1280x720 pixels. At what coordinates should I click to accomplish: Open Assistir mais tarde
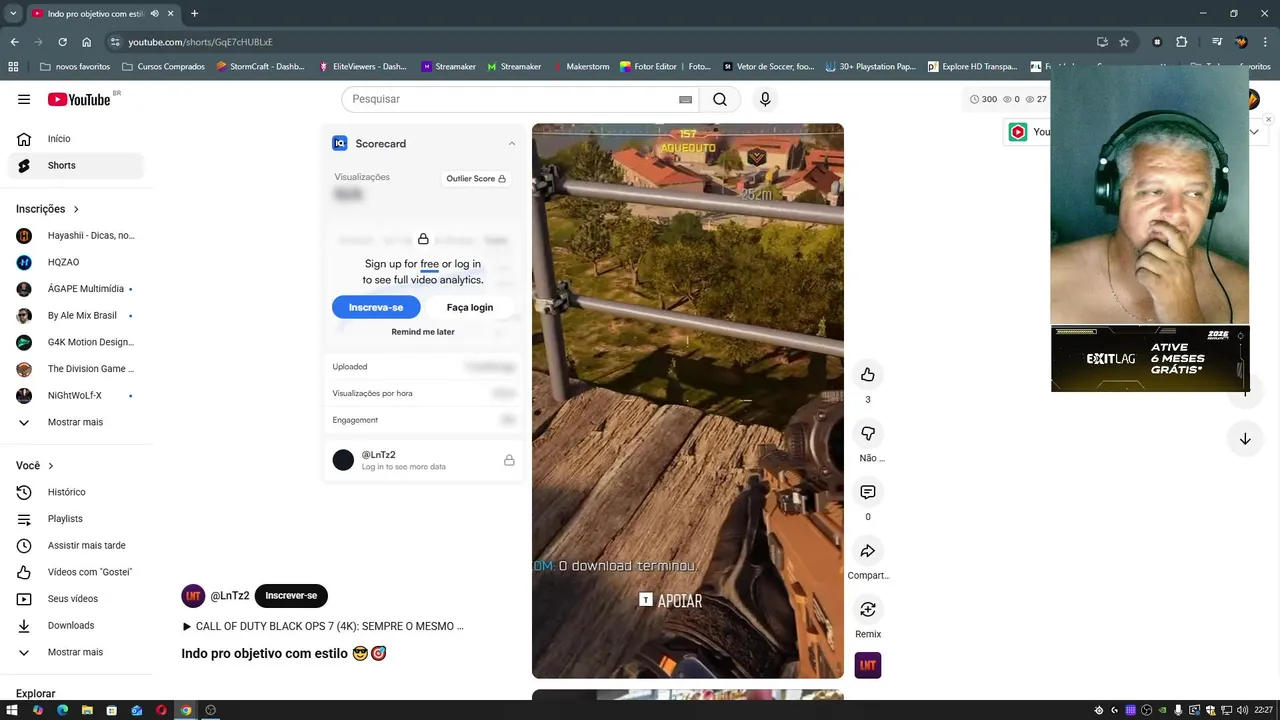[76, 545]
